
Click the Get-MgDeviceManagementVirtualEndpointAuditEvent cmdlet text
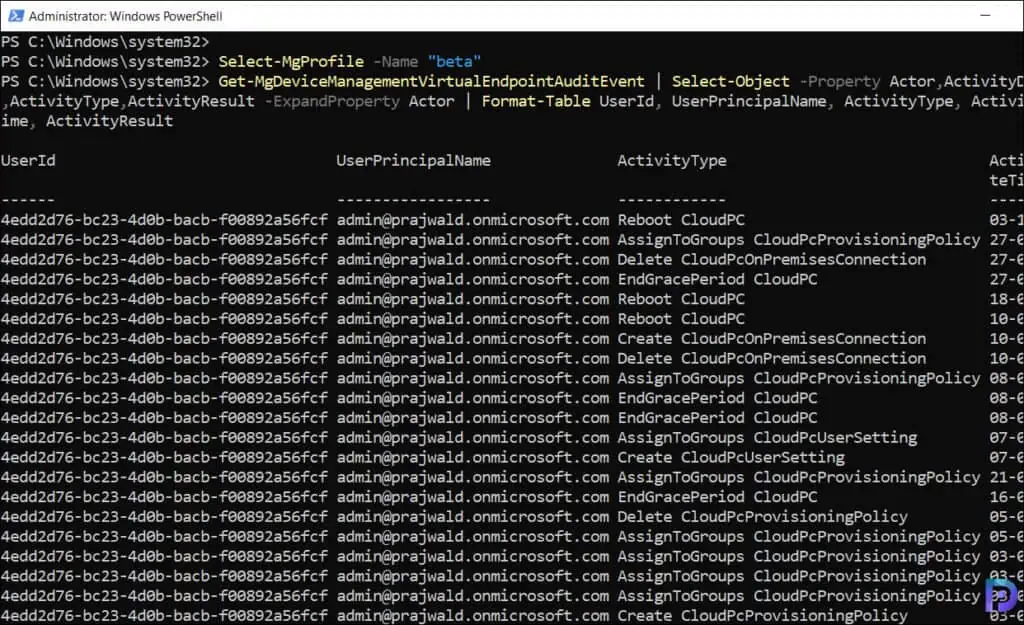431,82
